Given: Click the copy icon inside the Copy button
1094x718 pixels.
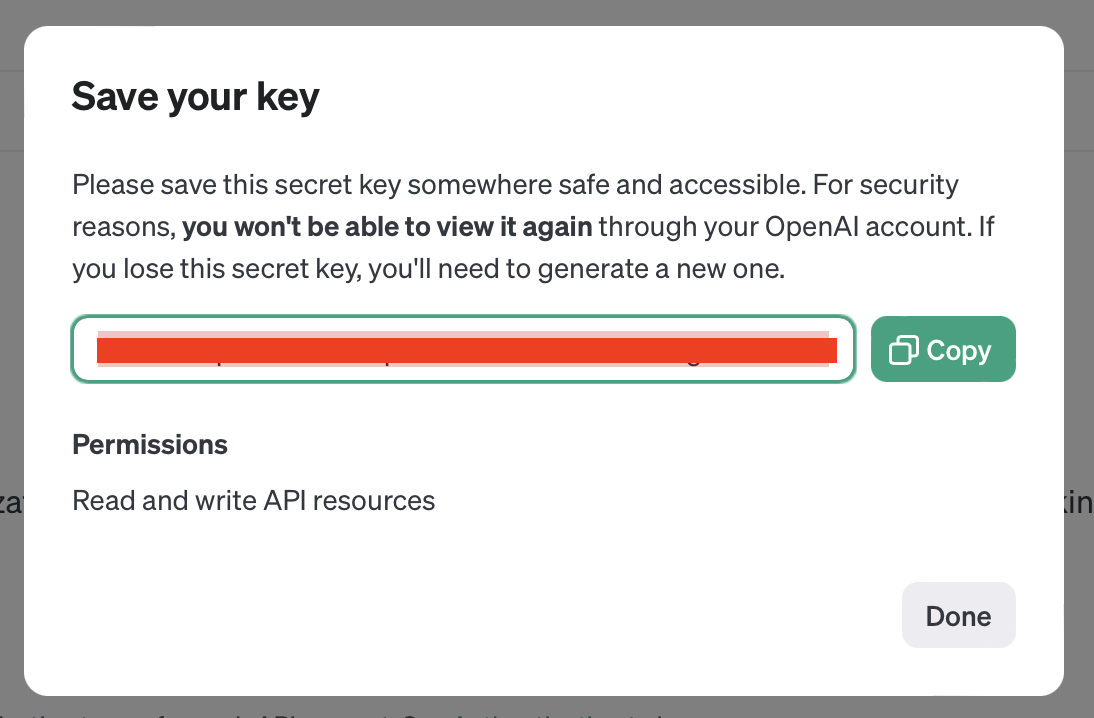Looking at the screenshot, I should click(903, 349).
